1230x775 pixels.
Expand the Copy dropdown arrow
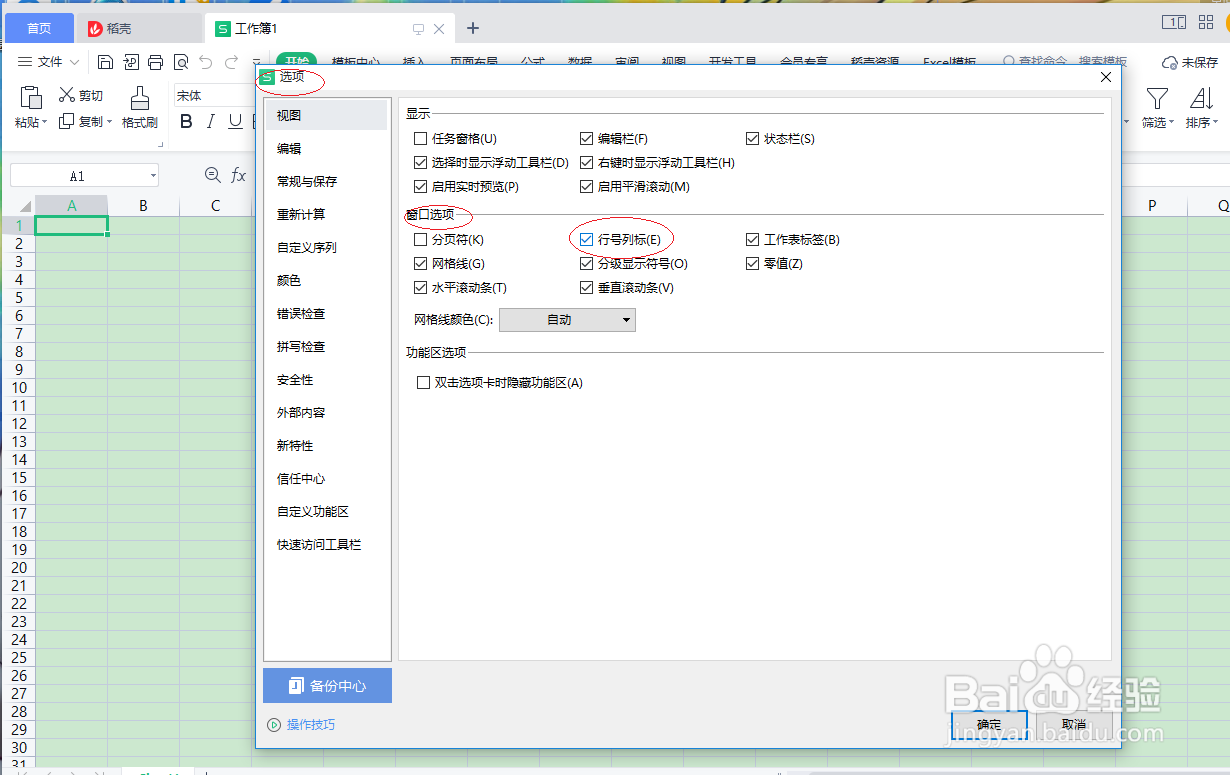[109, 122]
